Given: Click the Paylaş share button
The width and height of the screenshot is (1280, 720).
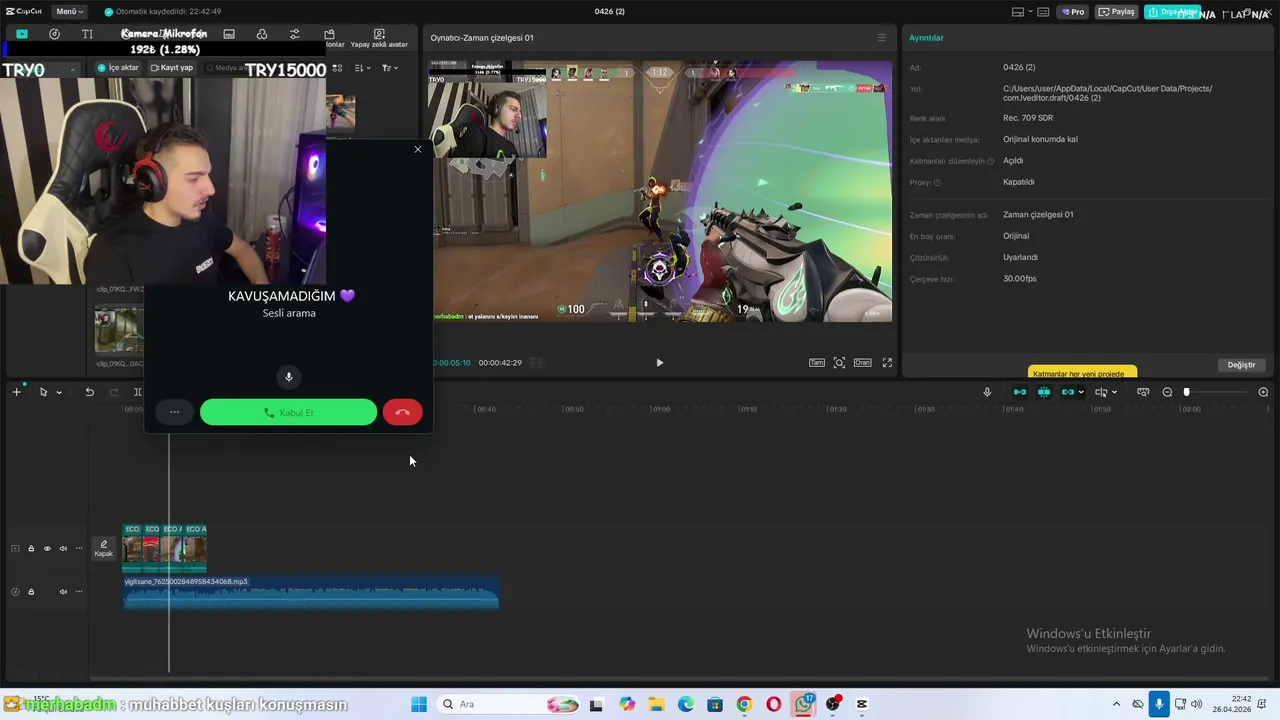Looking at the screenshot, I should 1118,12.
